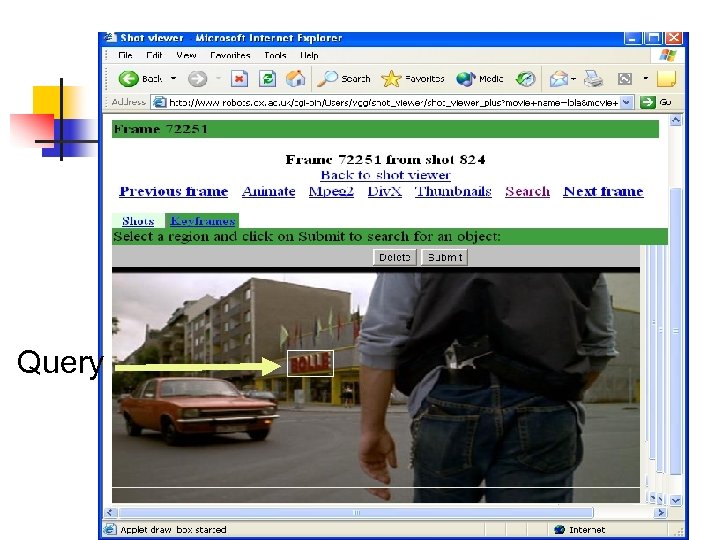Click the green Back arrow icon

pos(129,79)
